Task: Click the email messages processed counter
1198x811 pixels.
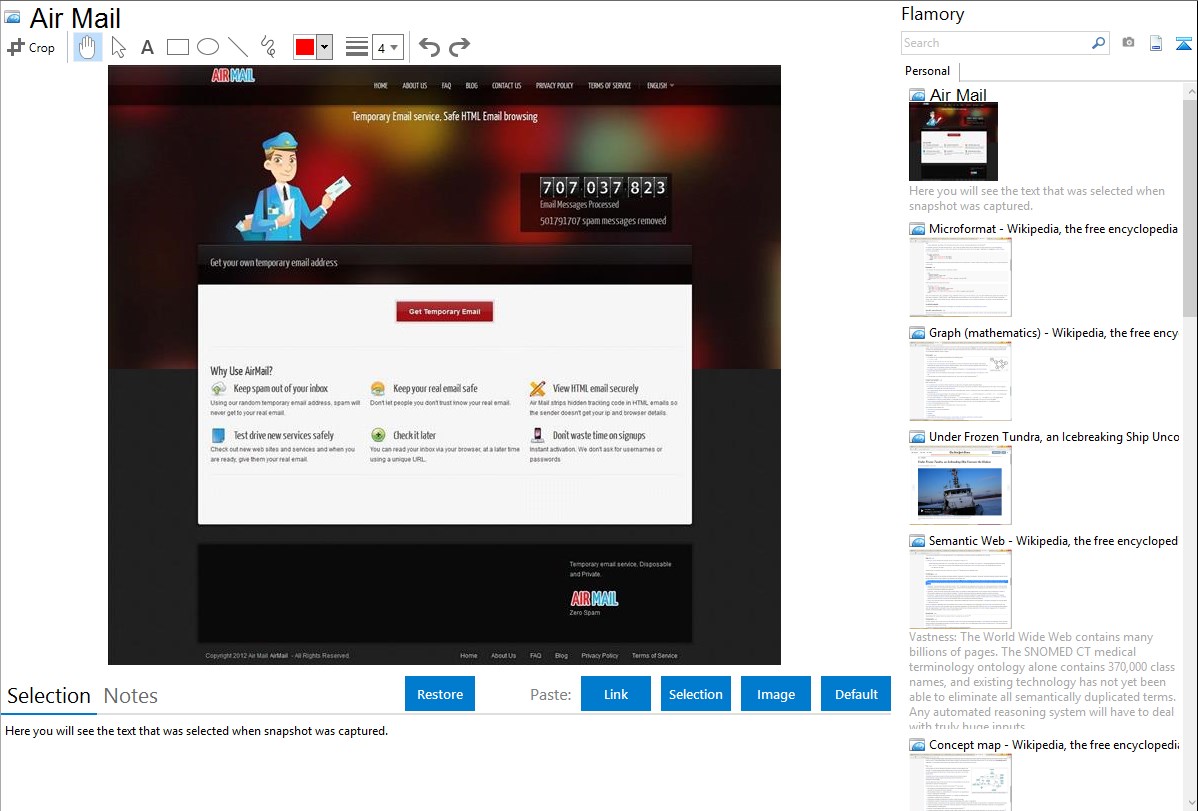Action: pyautogui.click(x=603, y=187)
